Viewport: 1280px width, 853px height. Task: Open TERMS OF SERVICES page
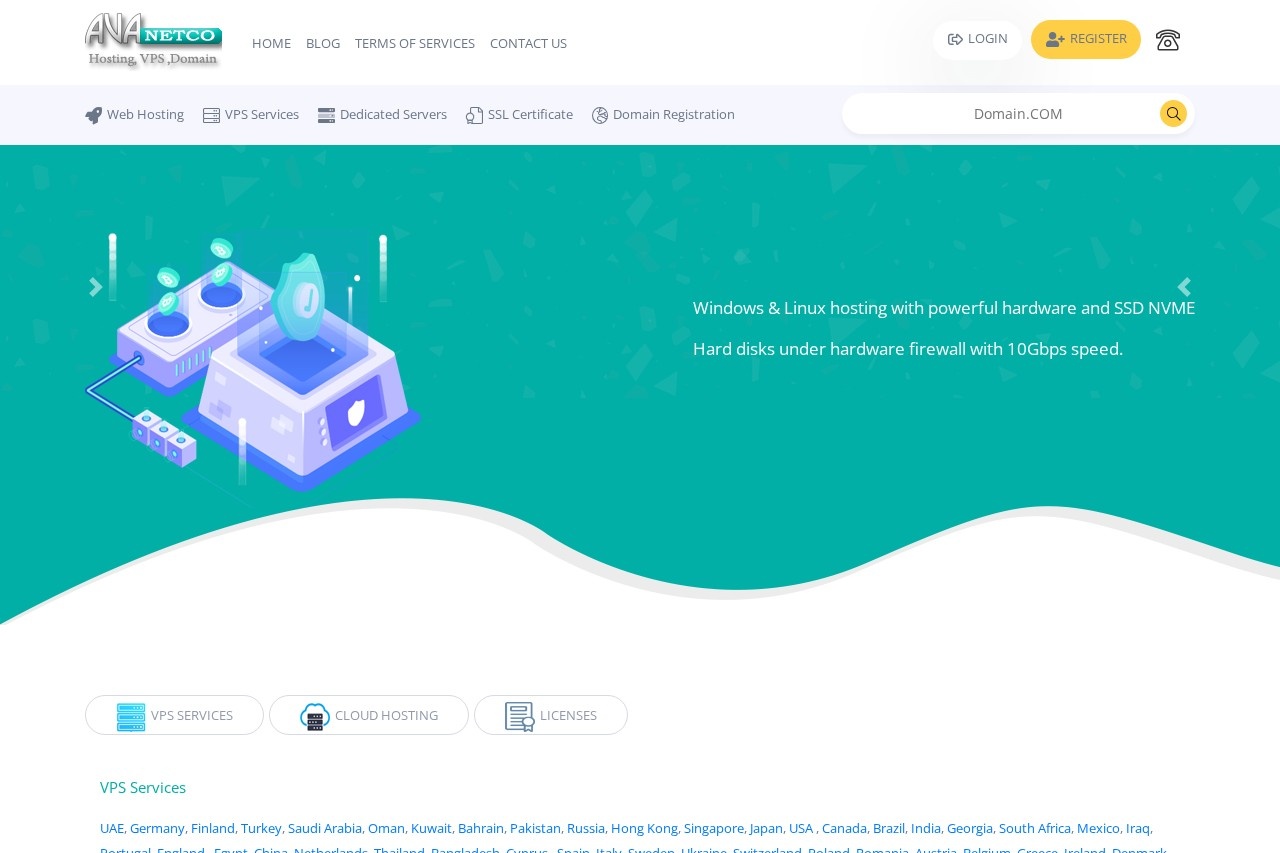[415, 43]
